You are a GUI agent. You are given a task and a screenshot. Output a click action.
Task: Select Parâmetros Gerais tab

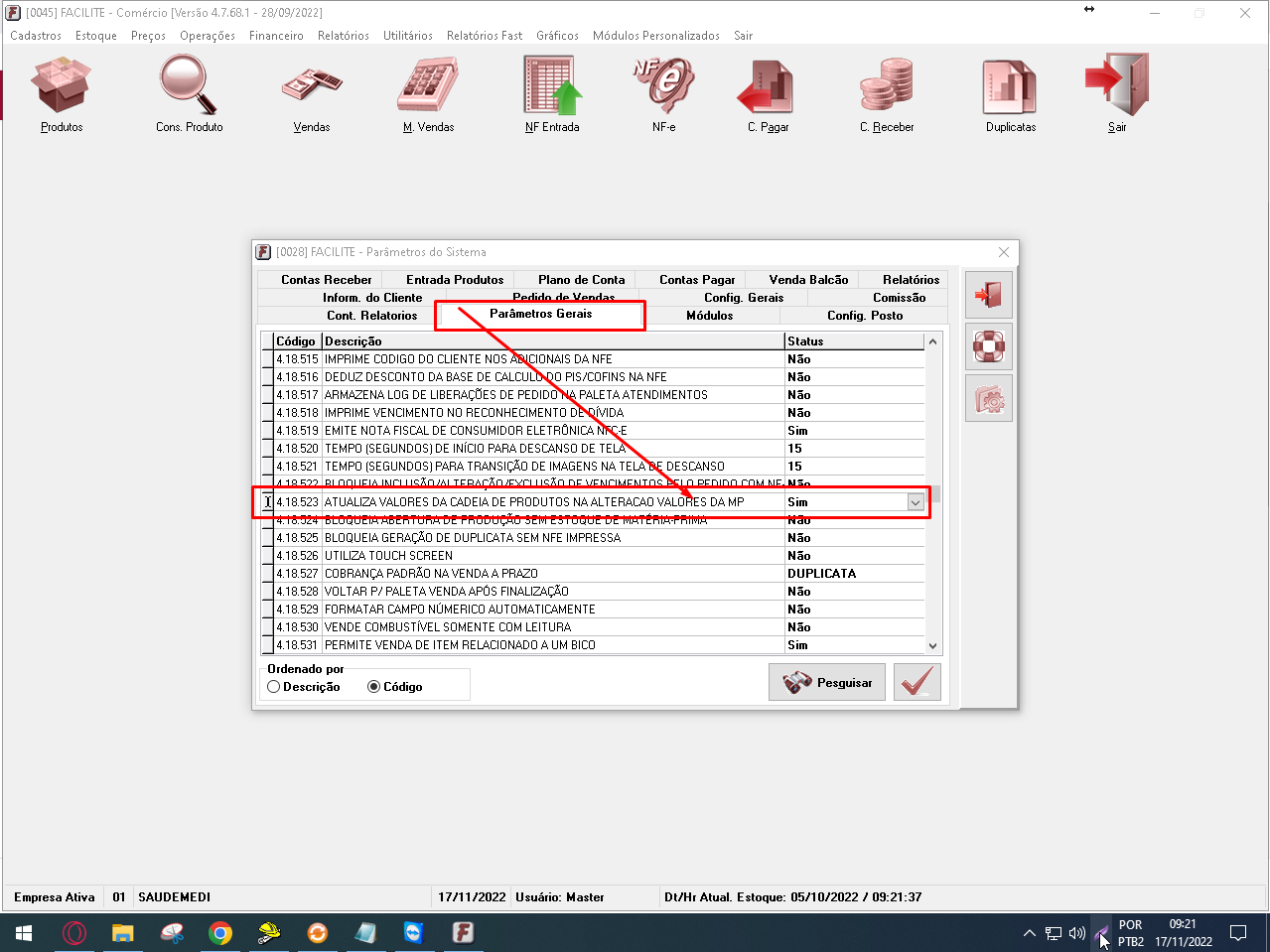540,315
